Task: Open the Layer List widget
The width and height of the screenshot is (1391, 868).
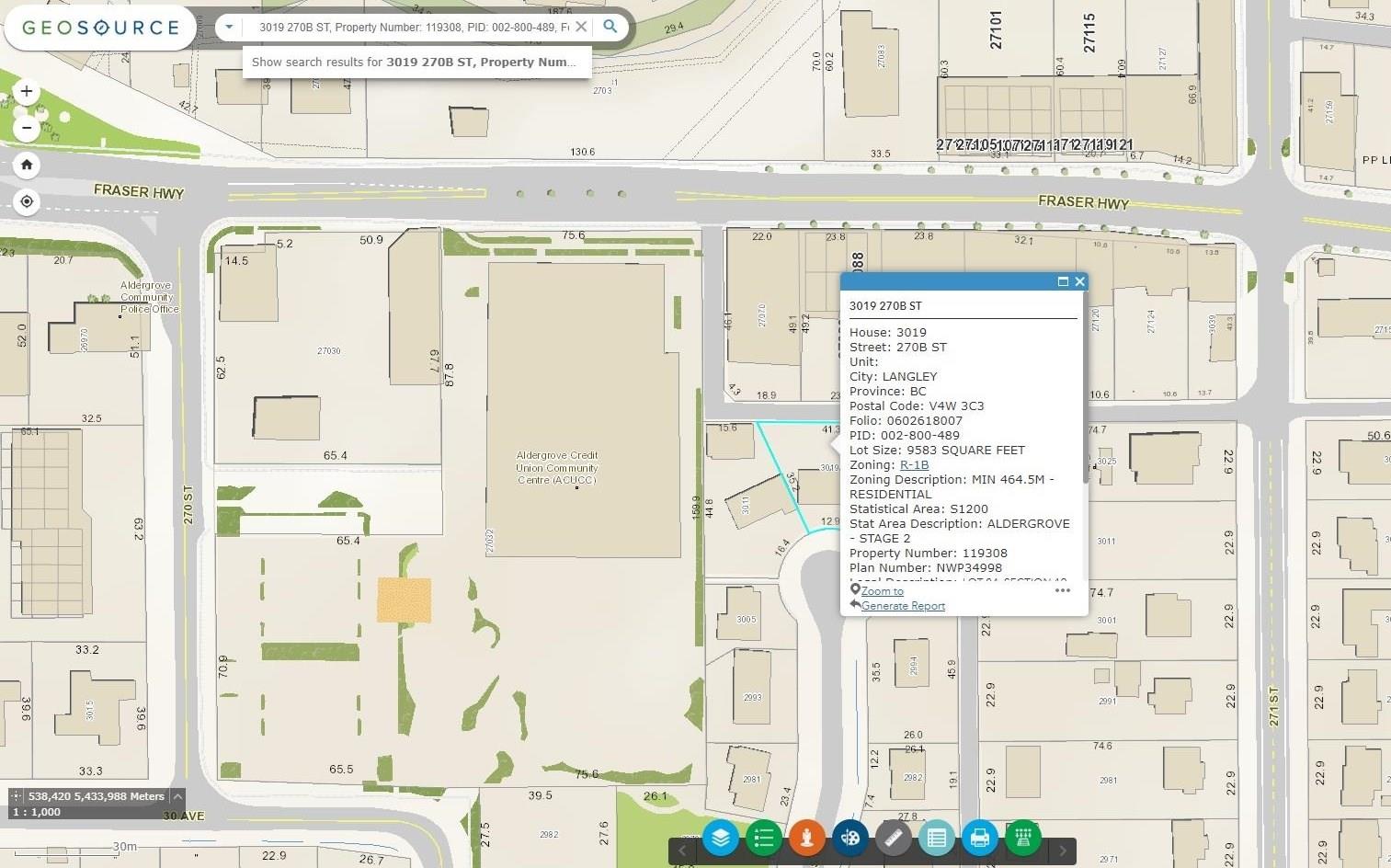Action: tap(721, 838)
